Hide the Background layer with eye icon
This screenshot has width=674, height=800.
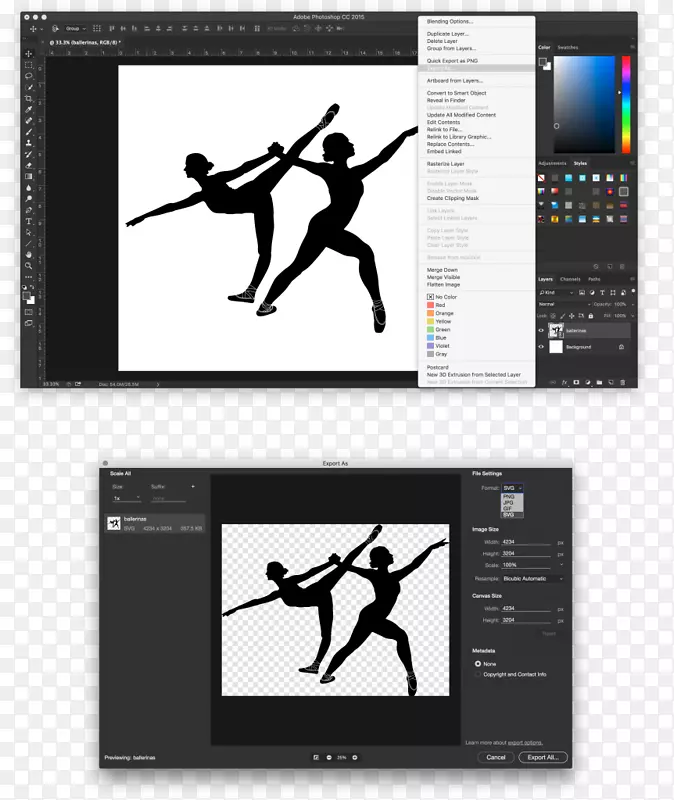[x=541, y=347]
